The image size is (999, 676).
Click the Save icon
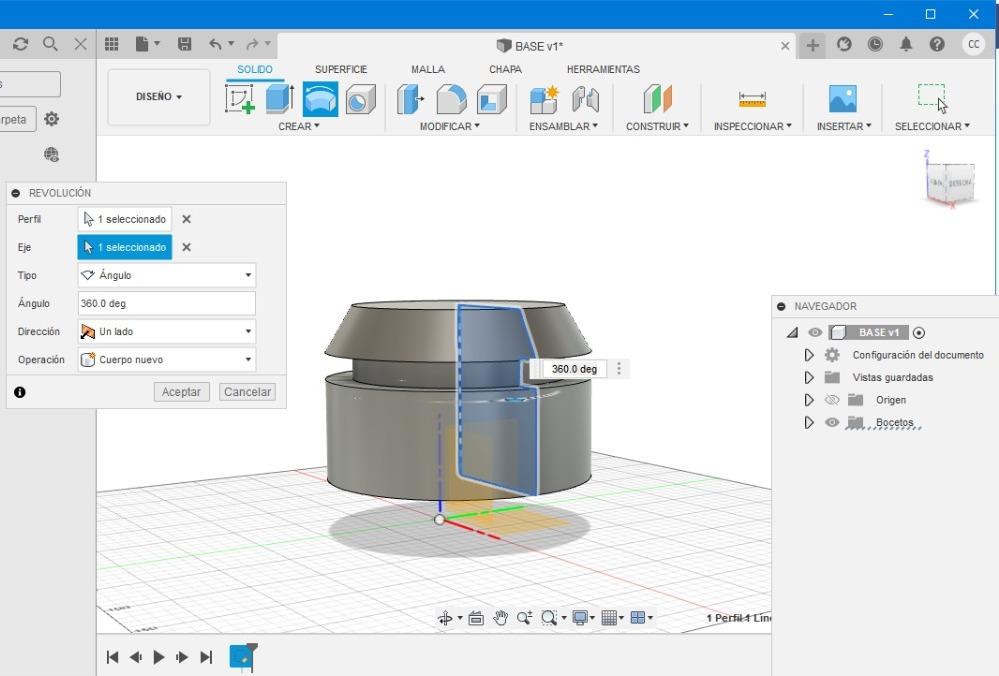pos(185,44)
